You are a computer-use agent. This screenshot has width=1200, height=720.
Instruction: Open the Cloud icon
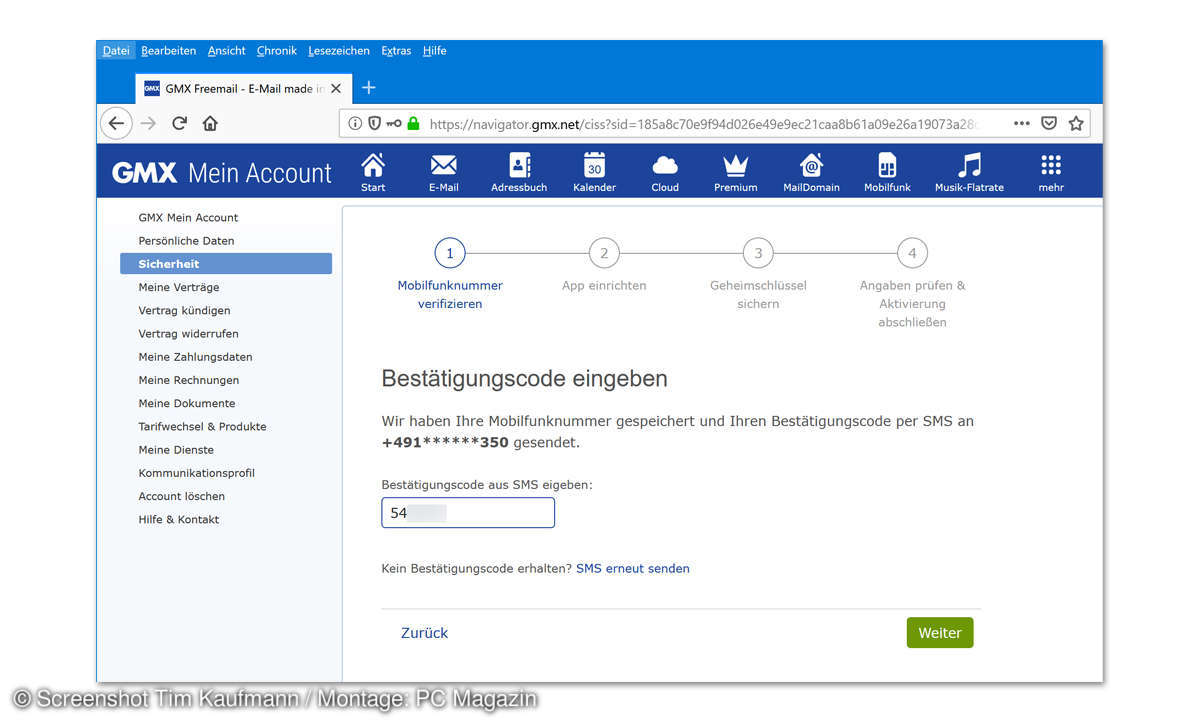[x=665, y=165]
